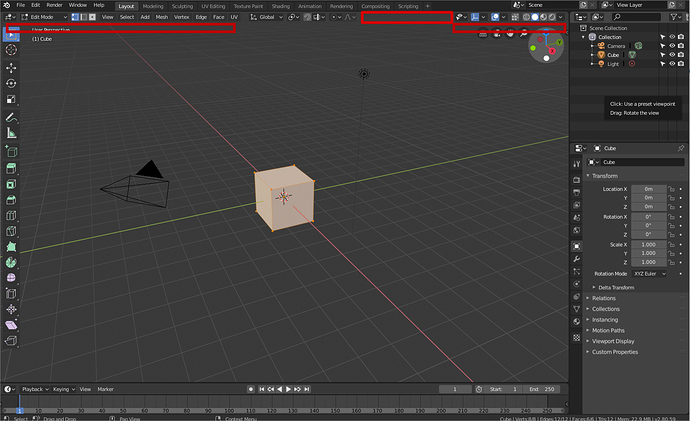The height and width of the screenshot is (421, 690).
Task: Switch to the Modeling workspace tab
Action: [153, 6]
